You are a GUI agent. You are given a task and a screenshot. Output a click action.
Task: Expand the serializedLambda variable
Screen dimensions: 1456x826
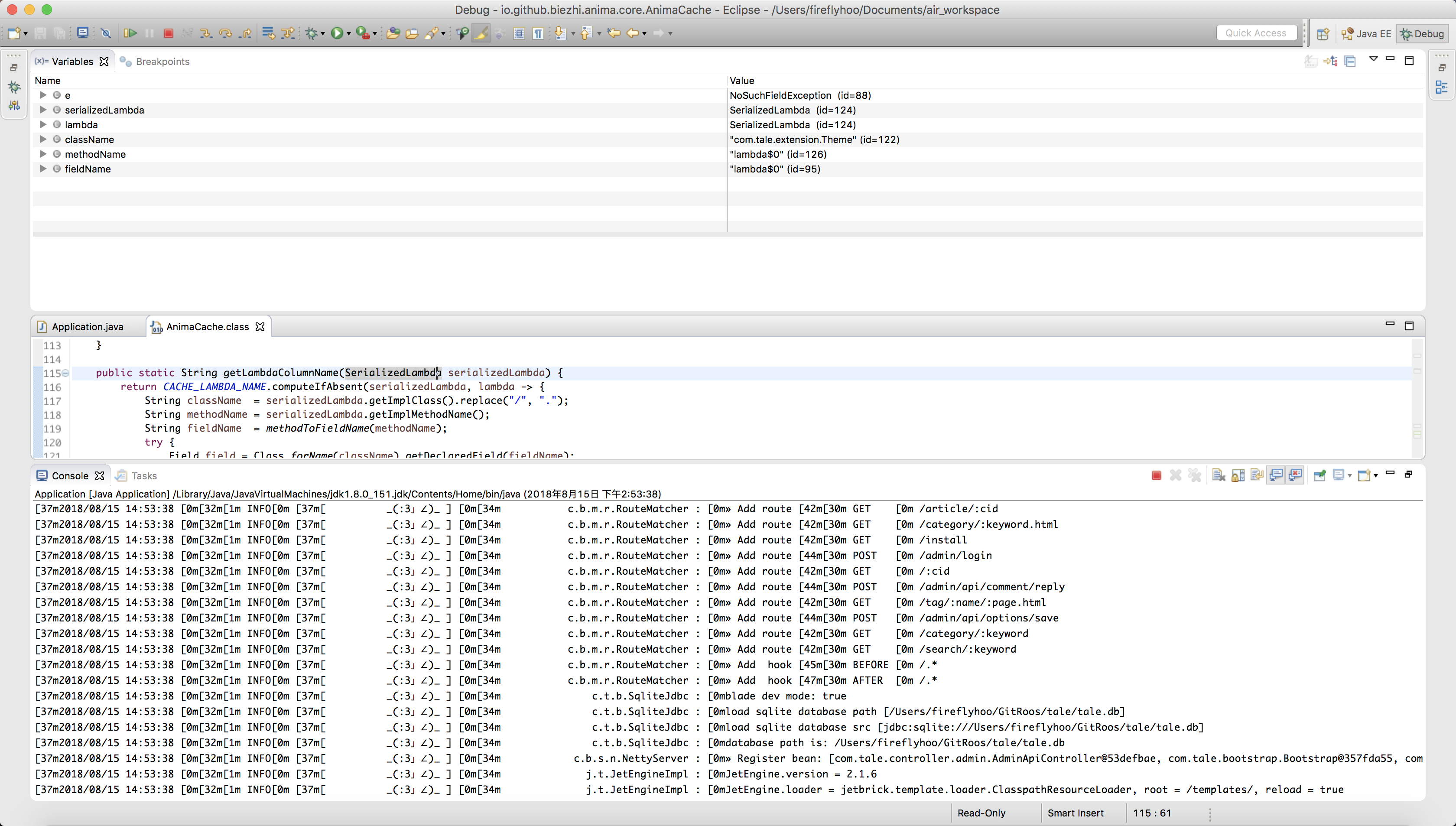43,110
